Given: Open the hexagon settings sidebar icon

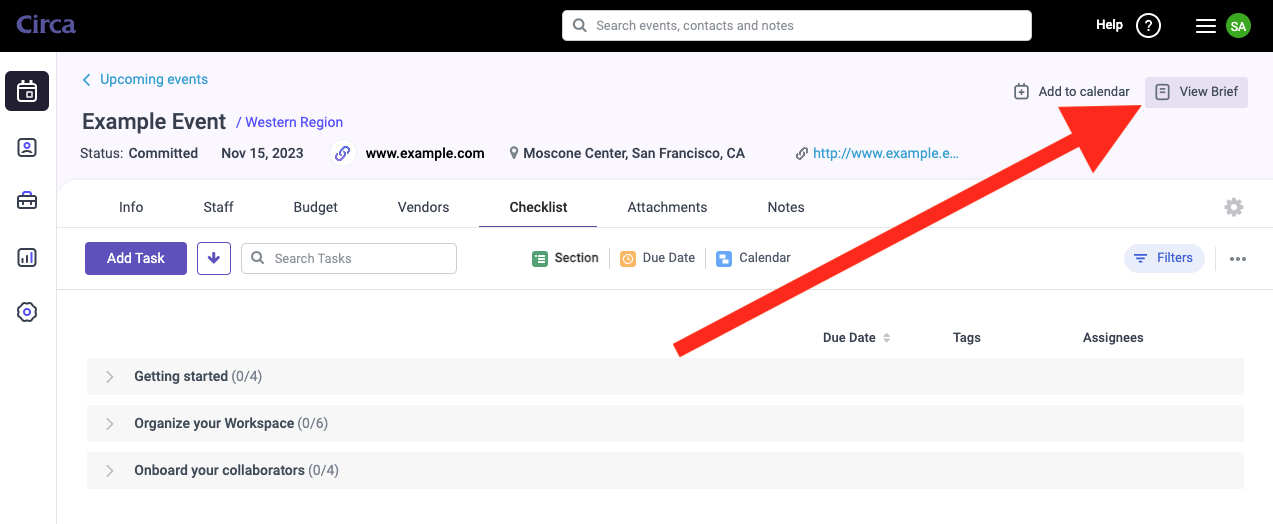Looking at the screenshot, I should pyautogui.click(x=27, y=312).
